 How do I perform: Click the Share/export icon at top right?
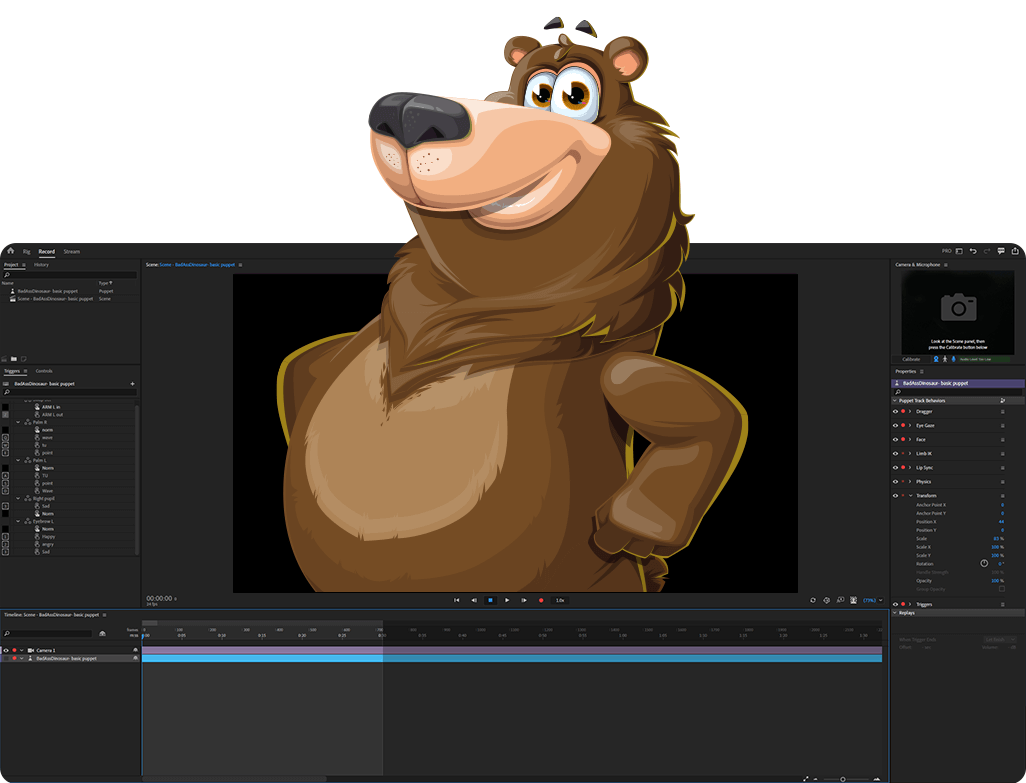click(1015, 251)
